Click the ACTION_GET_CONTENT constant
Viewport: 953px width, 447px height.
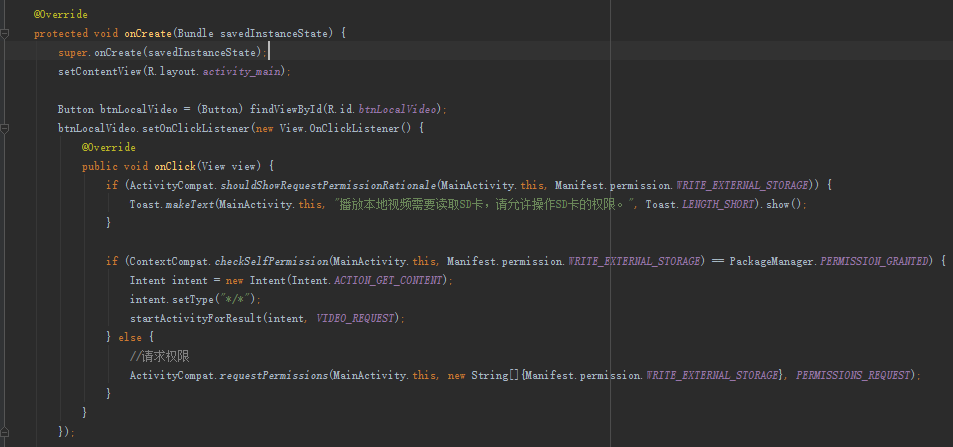[392, 280]
